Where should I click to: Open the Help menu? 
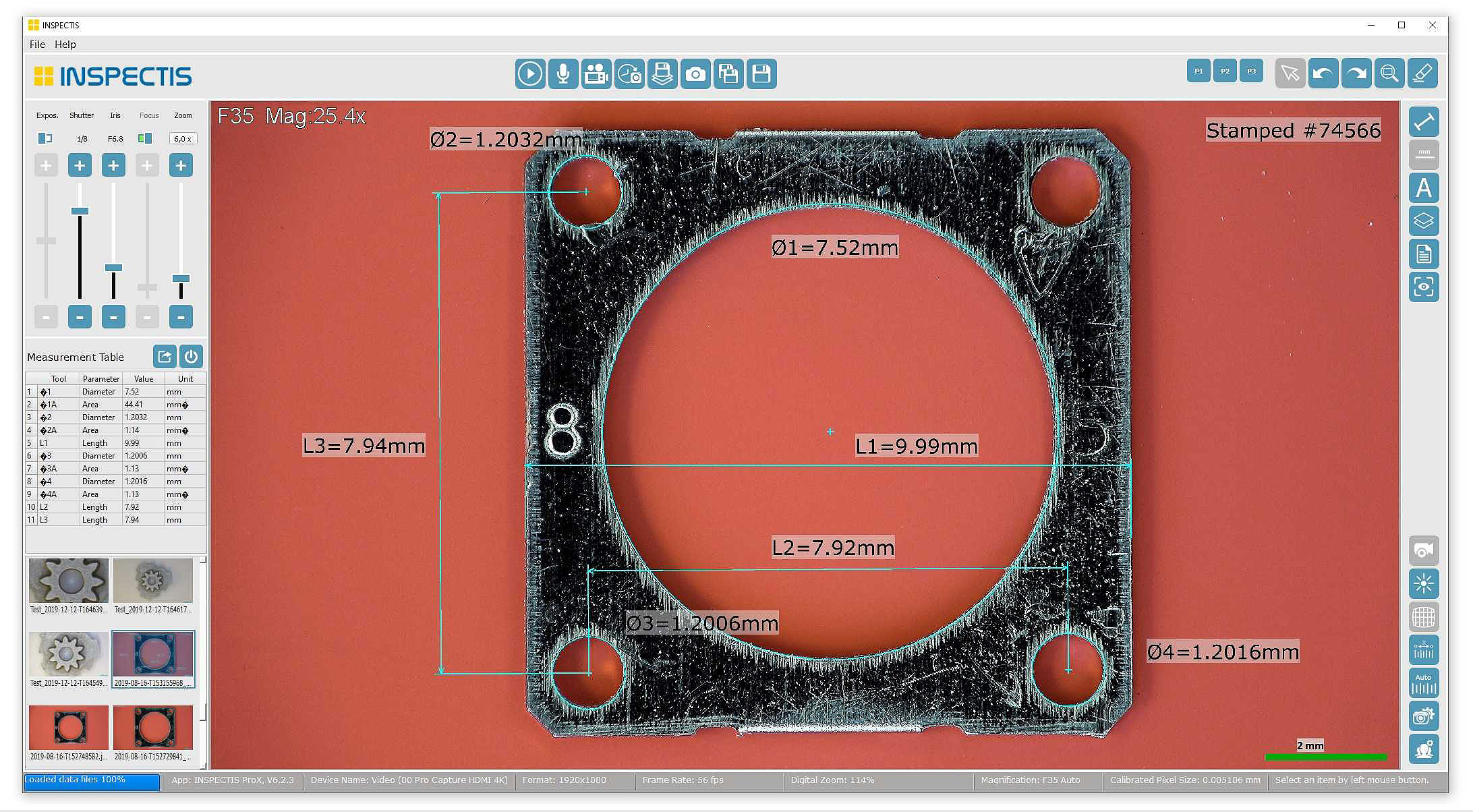click(x=65, y=44)
